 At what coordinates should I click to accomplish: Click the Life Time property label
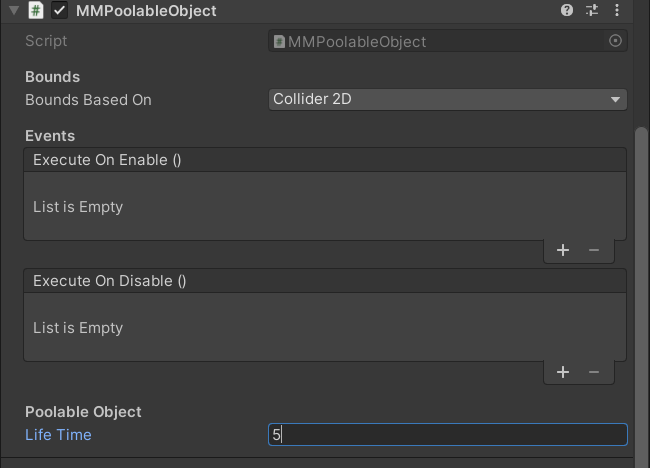58,435
